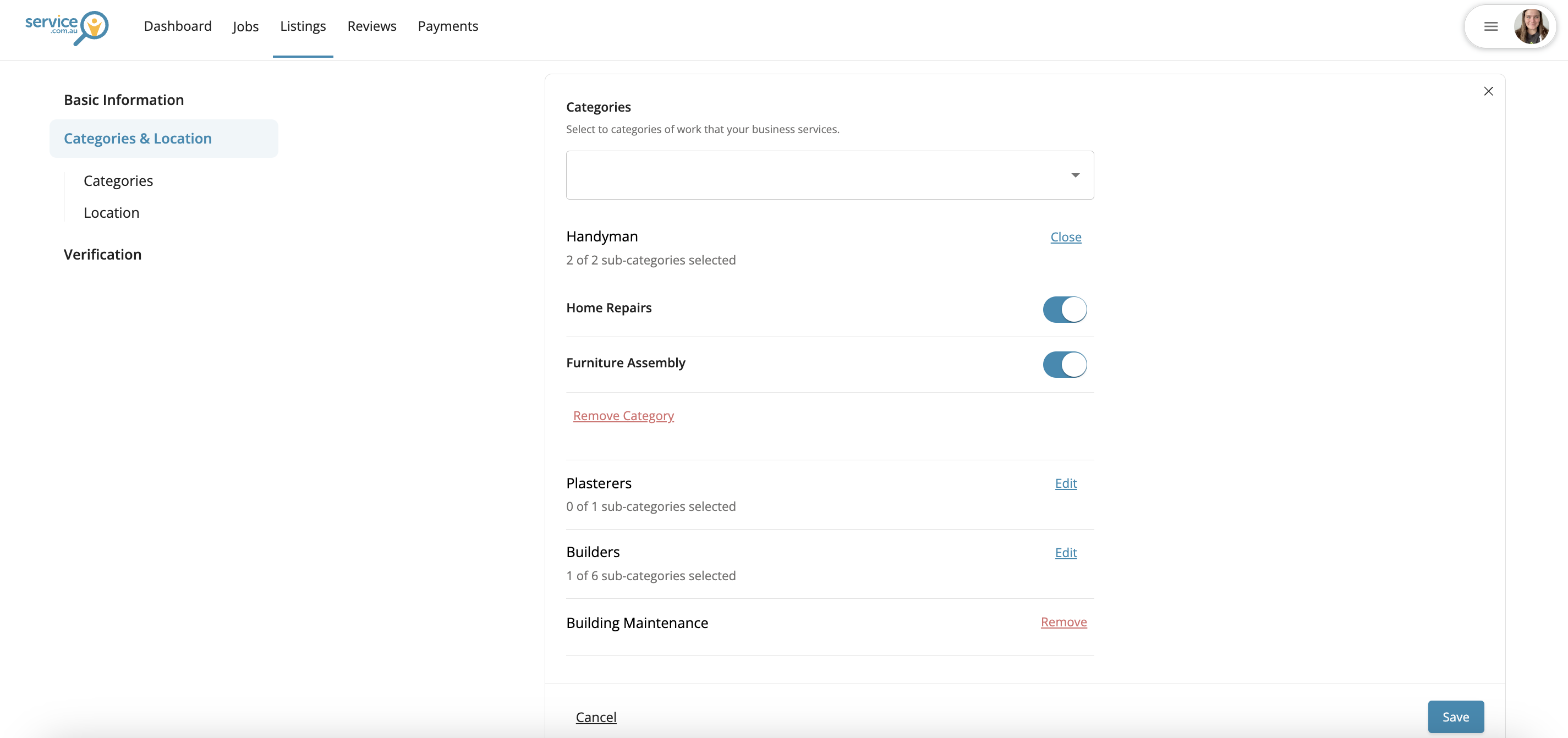
Task: Click the service.com.au logo
Action: 67,27
